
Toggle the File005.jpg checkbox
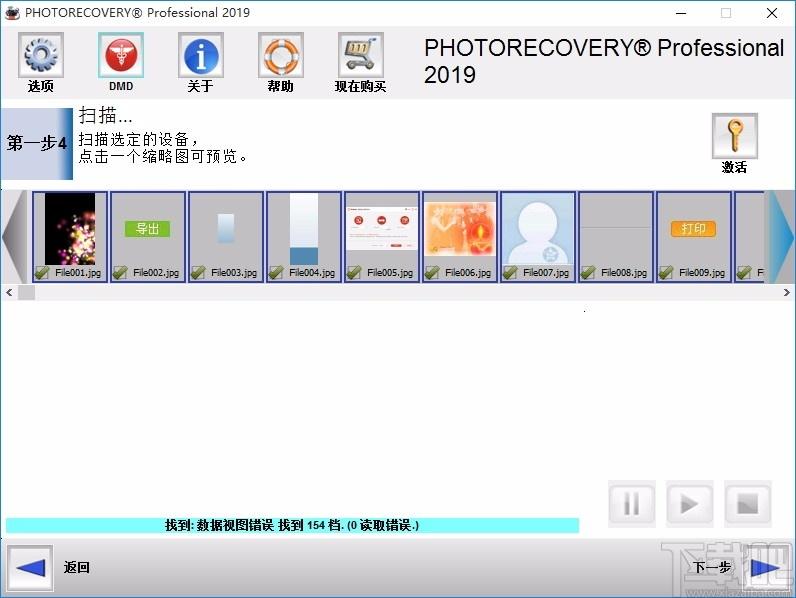[x=354, y=272]
